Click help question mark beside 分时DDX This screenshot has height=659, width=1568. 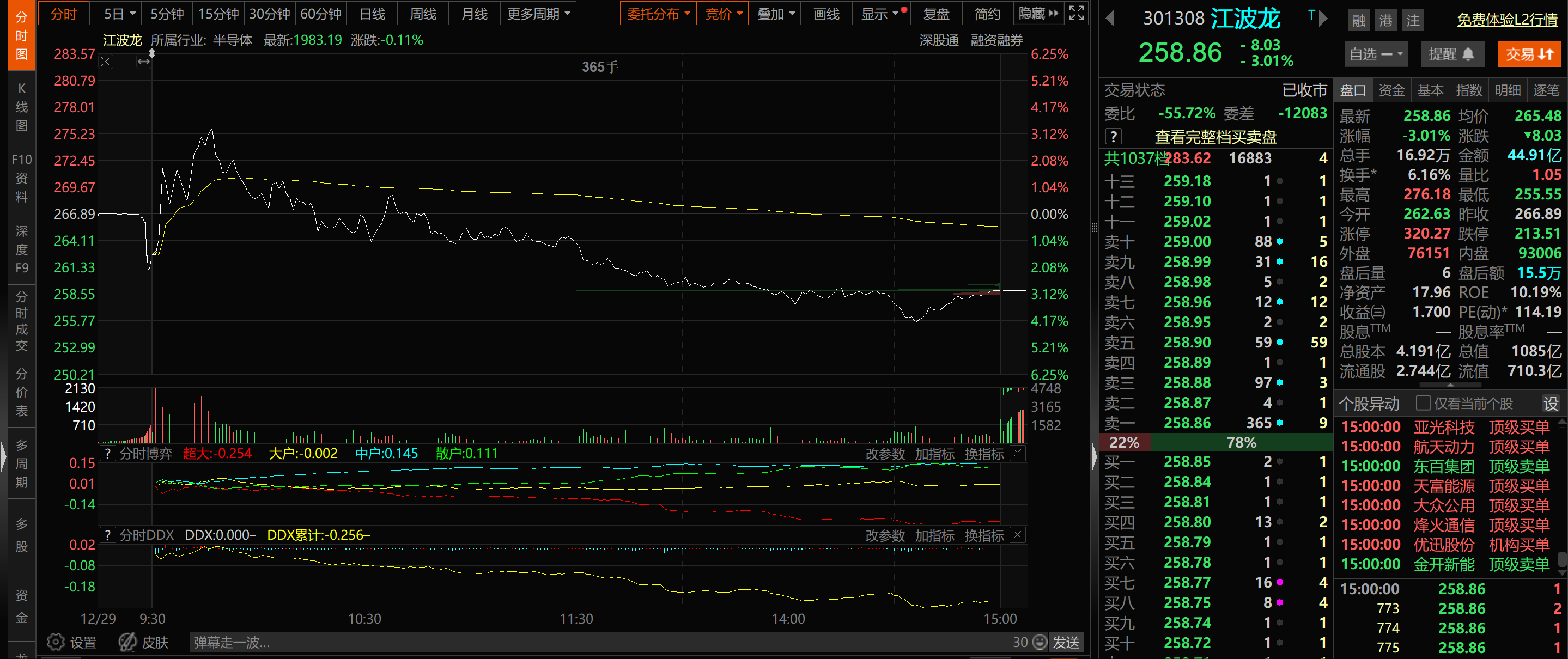pyautogui.click(x=108, y=535)
